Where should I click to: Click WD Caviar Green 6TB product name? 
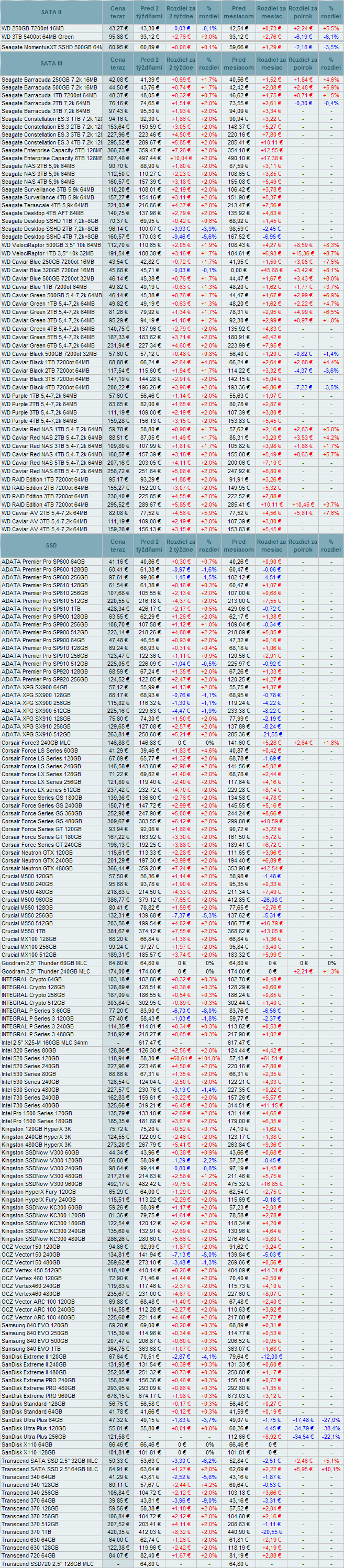[x=48, y=345]
